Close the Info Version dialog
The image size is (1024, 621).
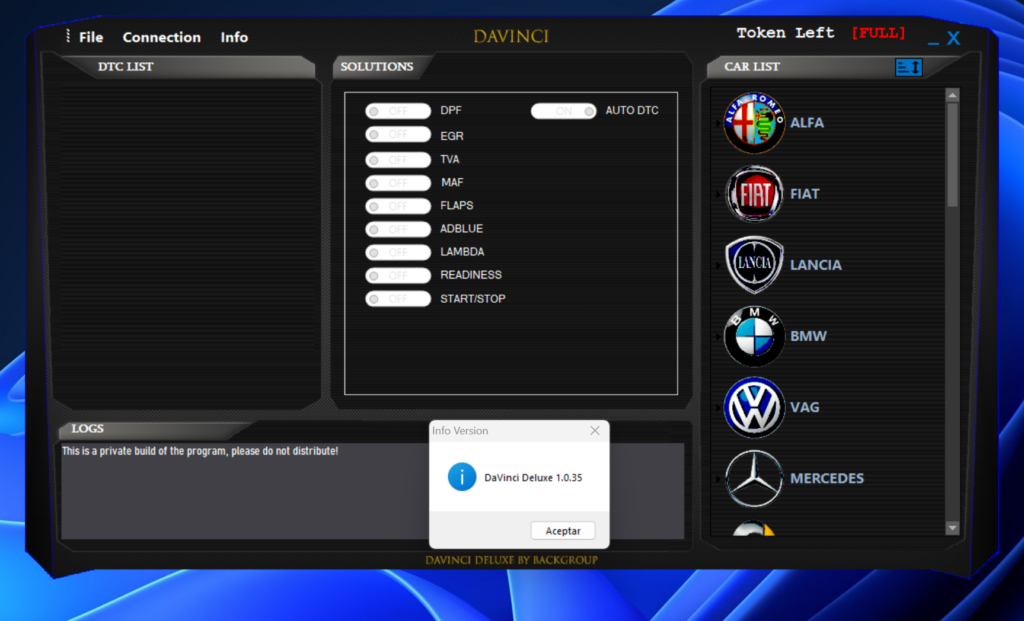594,430
